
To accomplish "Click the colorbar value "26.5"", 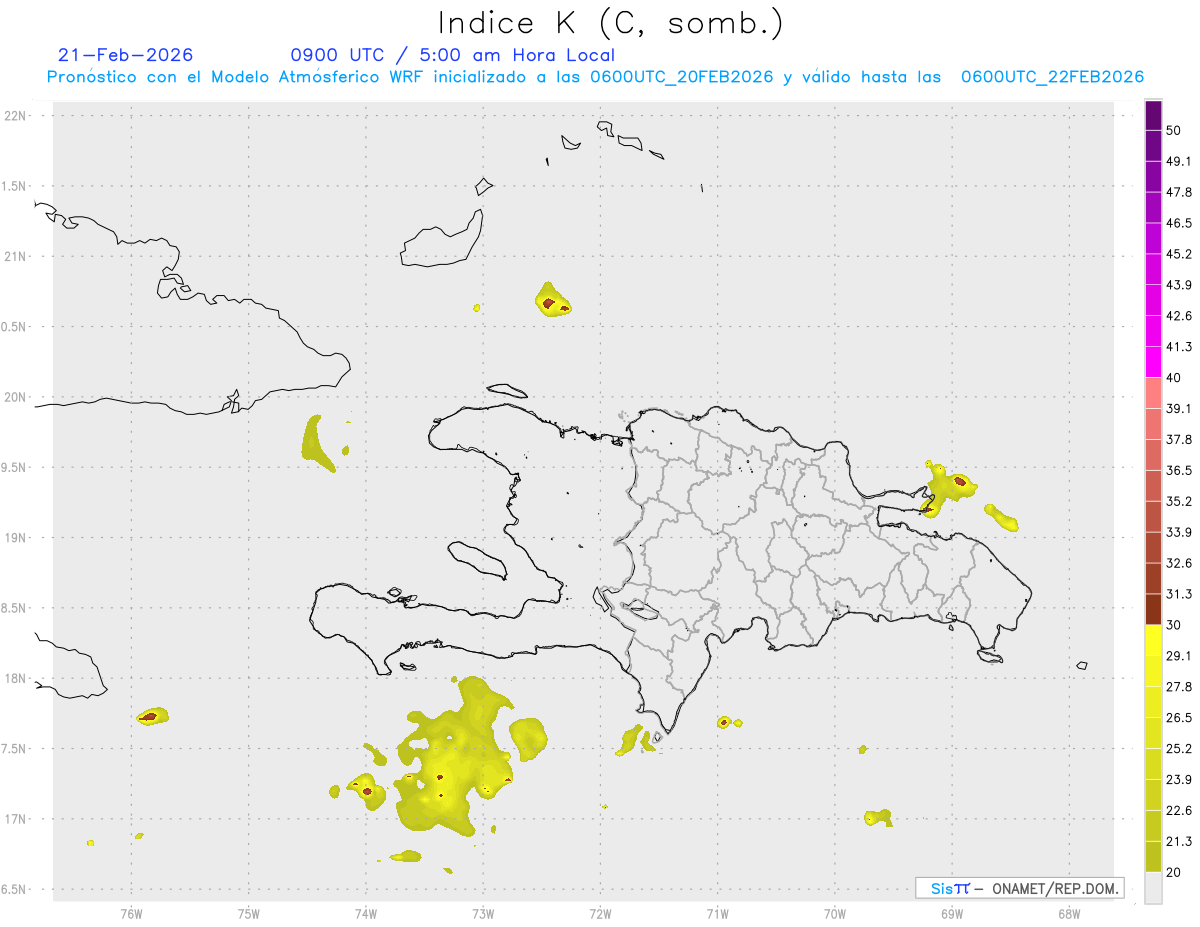I will coord(1179,717).
